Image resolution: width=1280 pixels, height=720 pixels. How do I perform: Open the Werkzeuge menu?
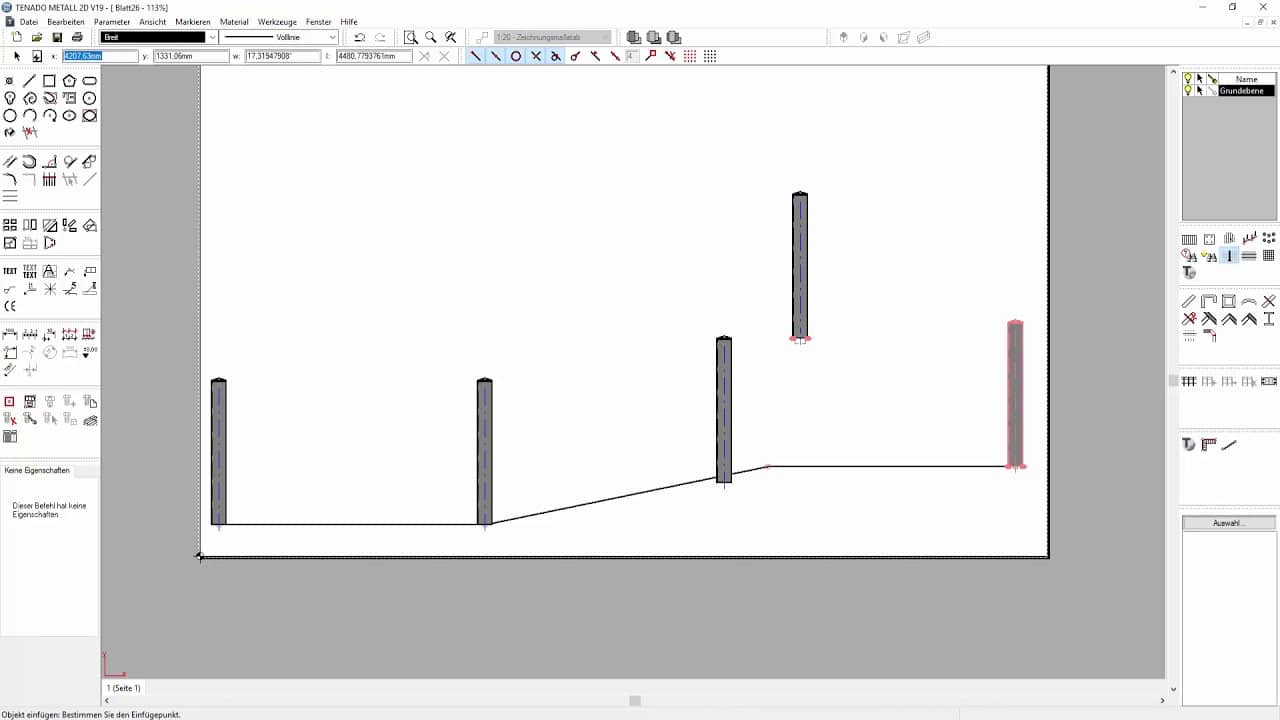click(278, 22)
